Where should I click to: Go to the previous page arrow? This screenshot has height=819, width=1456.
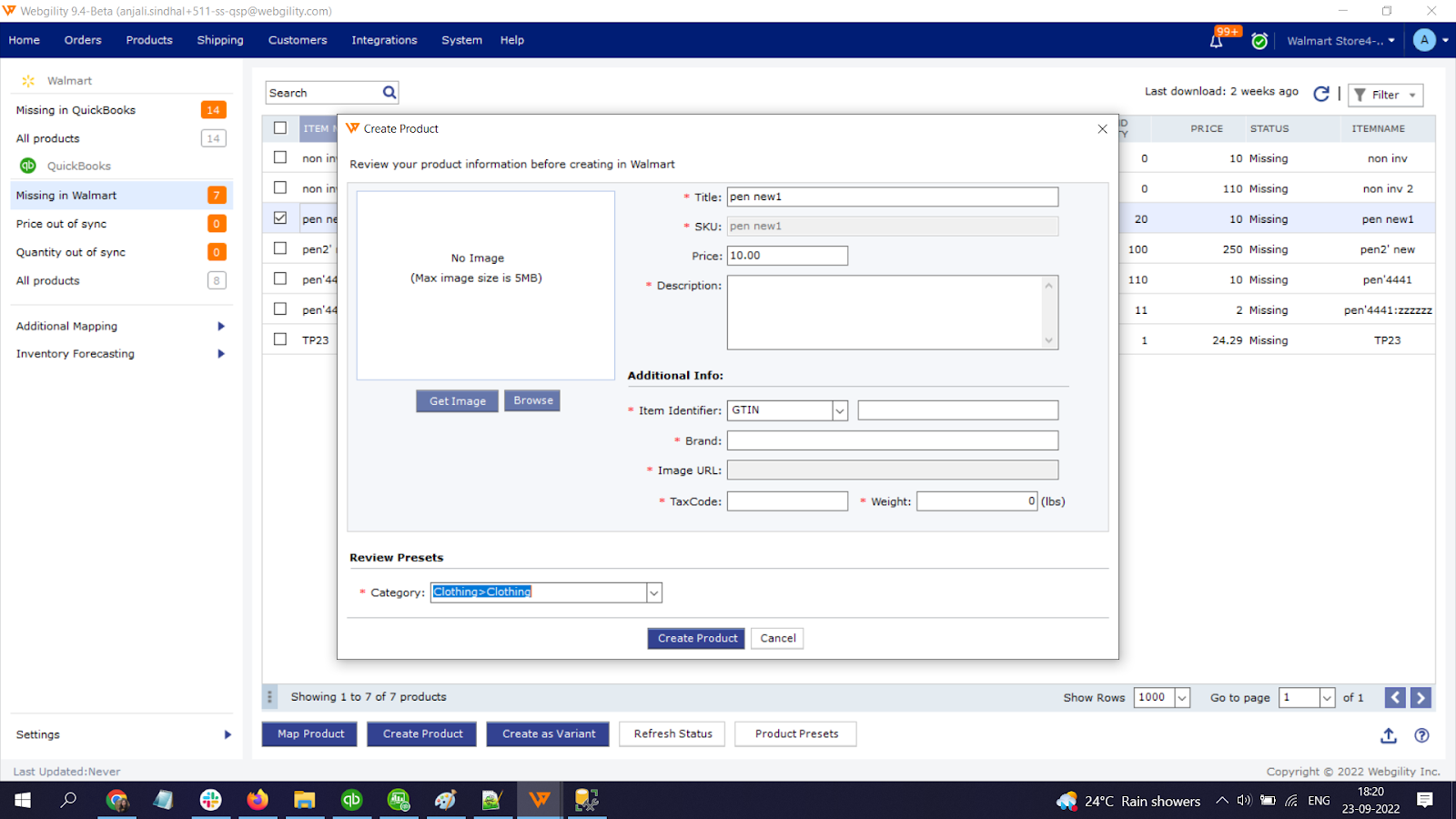(x=1395, y=698)
